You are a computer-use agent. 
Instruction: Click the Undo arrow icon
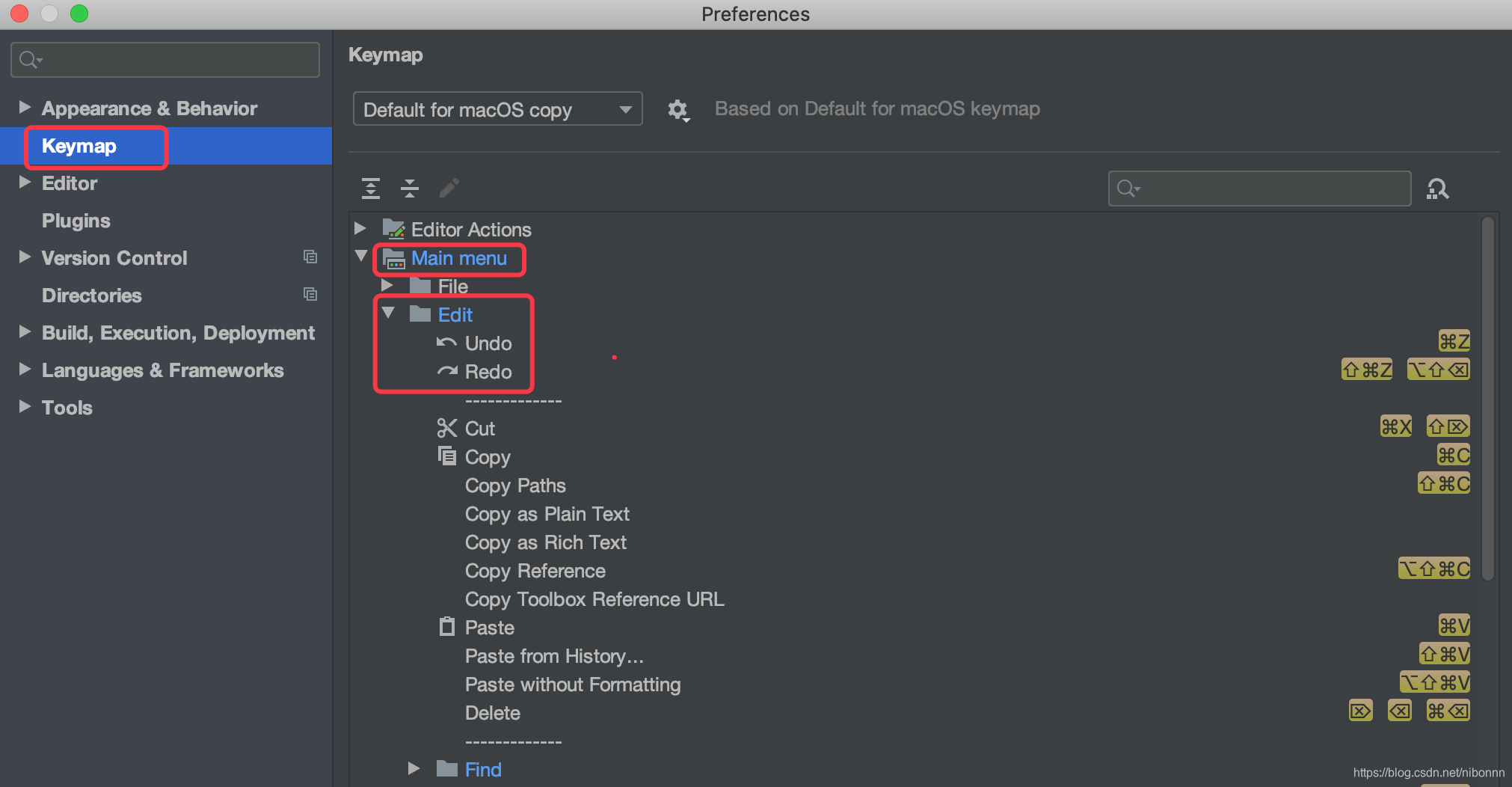(446, 343)
